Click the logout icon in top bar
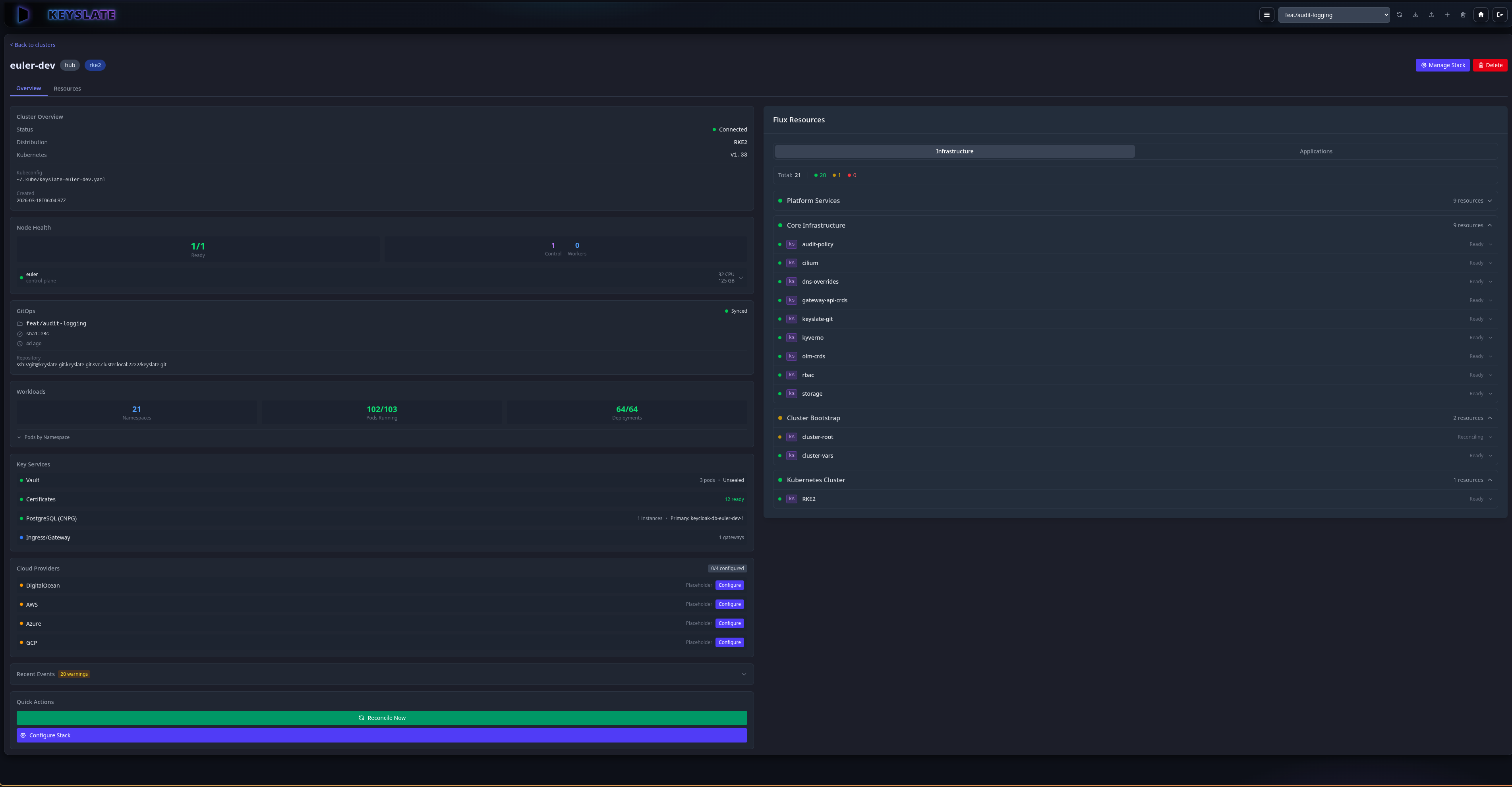Screen dimensions: 1512x787 (1500, 15)
